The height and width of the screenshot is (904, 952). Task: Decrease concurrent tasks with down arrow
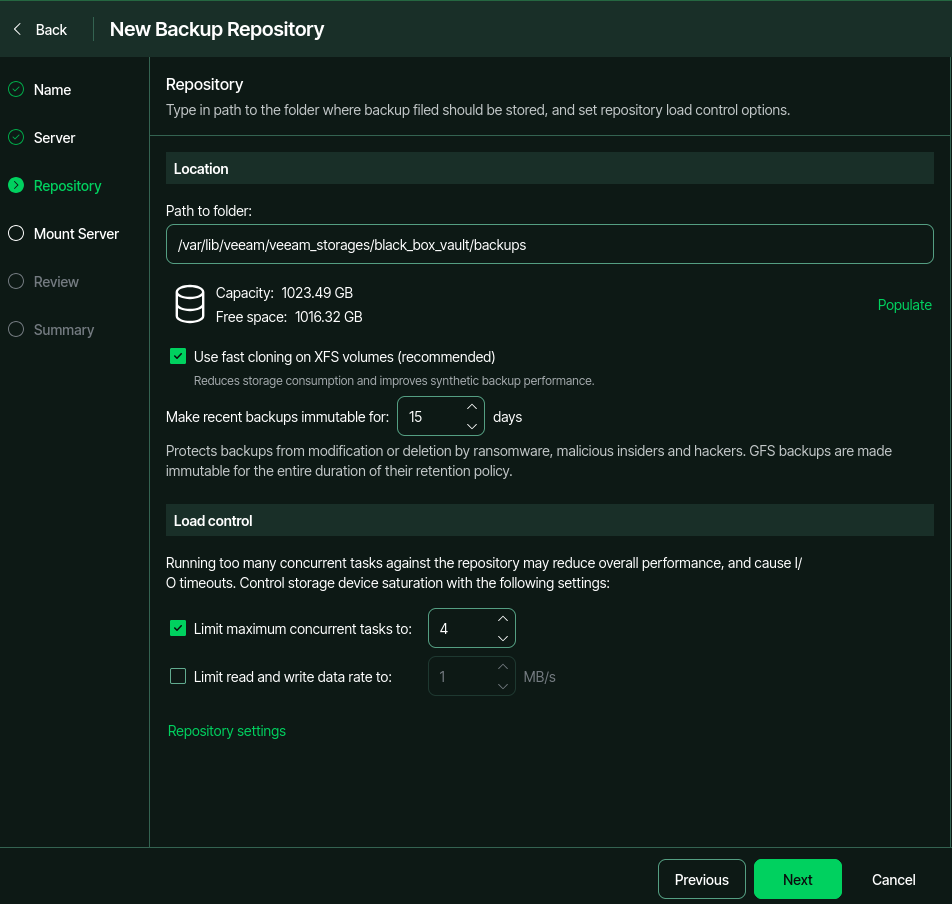tap(503, 638)
